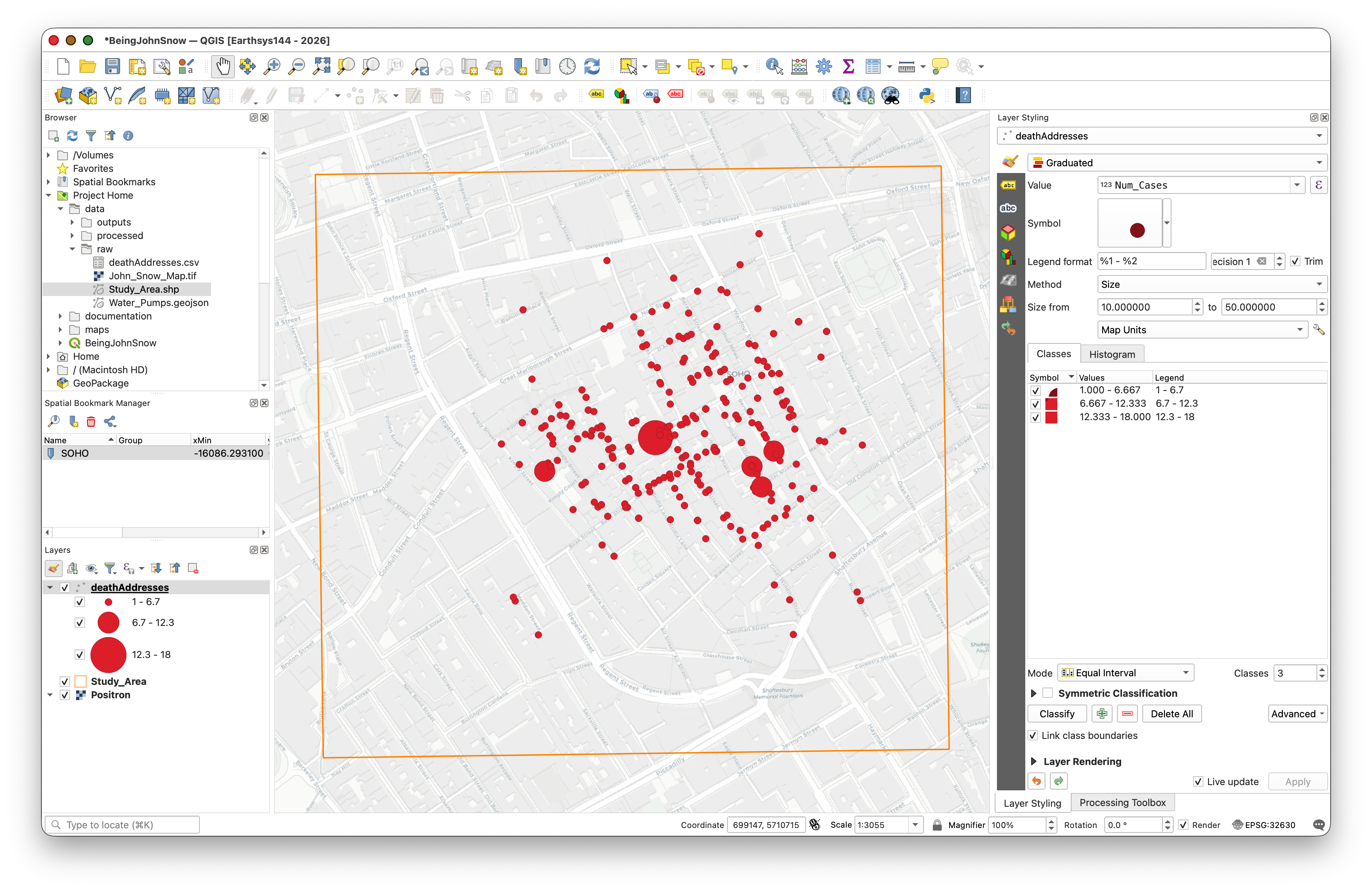Toggle the Link class boundaries checkbox

1033,736
